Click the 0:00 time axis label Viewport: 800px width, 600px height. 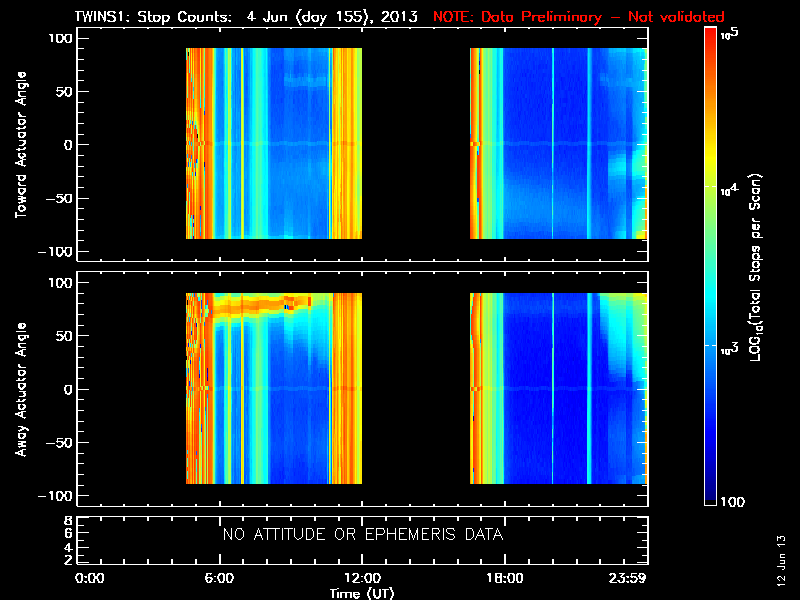click(x=90, y=578)
